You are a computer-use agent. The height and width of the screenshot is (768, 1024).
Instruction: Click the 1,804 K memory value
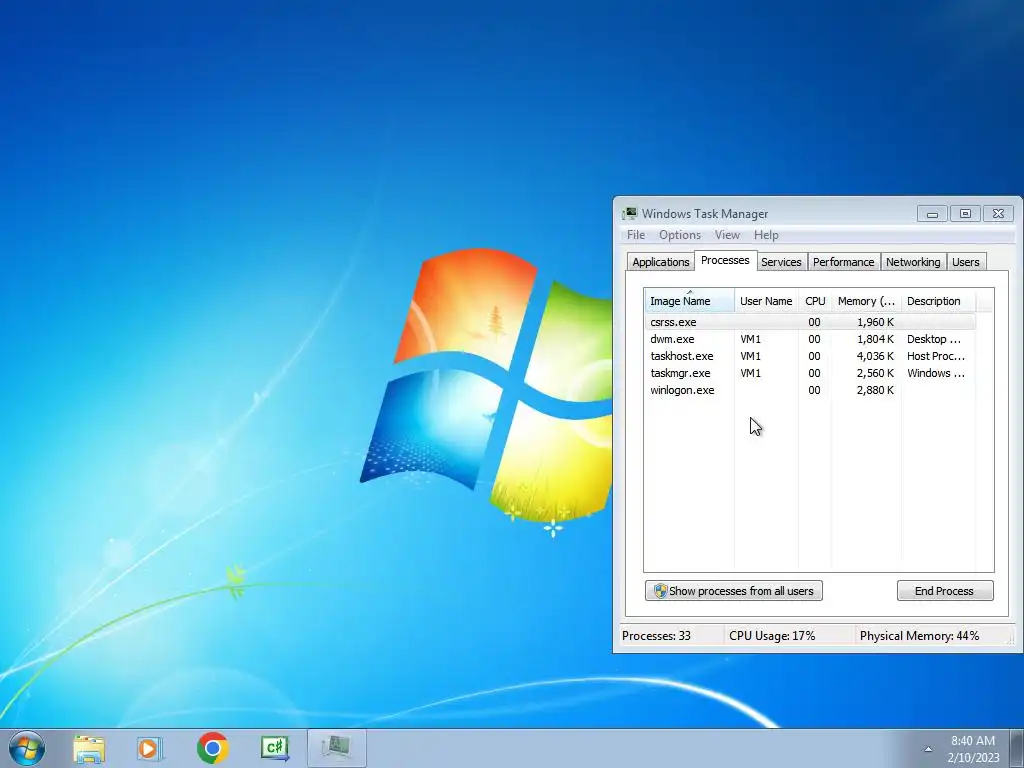point(875,339)
